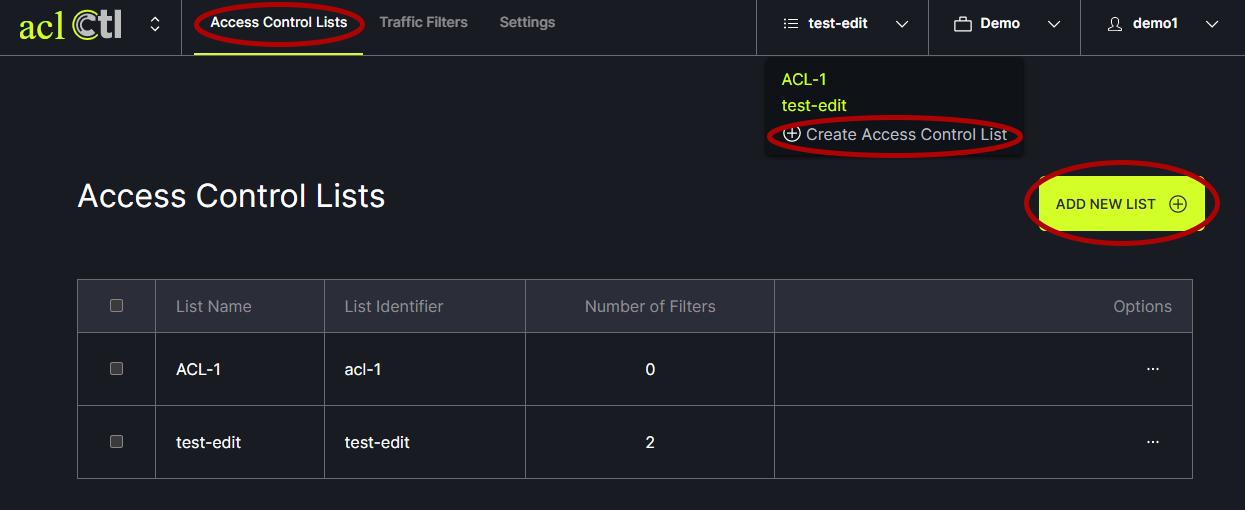Collapse the test-edit list dropdown chevron
Viewport: 1245px width, 510px height.
point(902,24)
